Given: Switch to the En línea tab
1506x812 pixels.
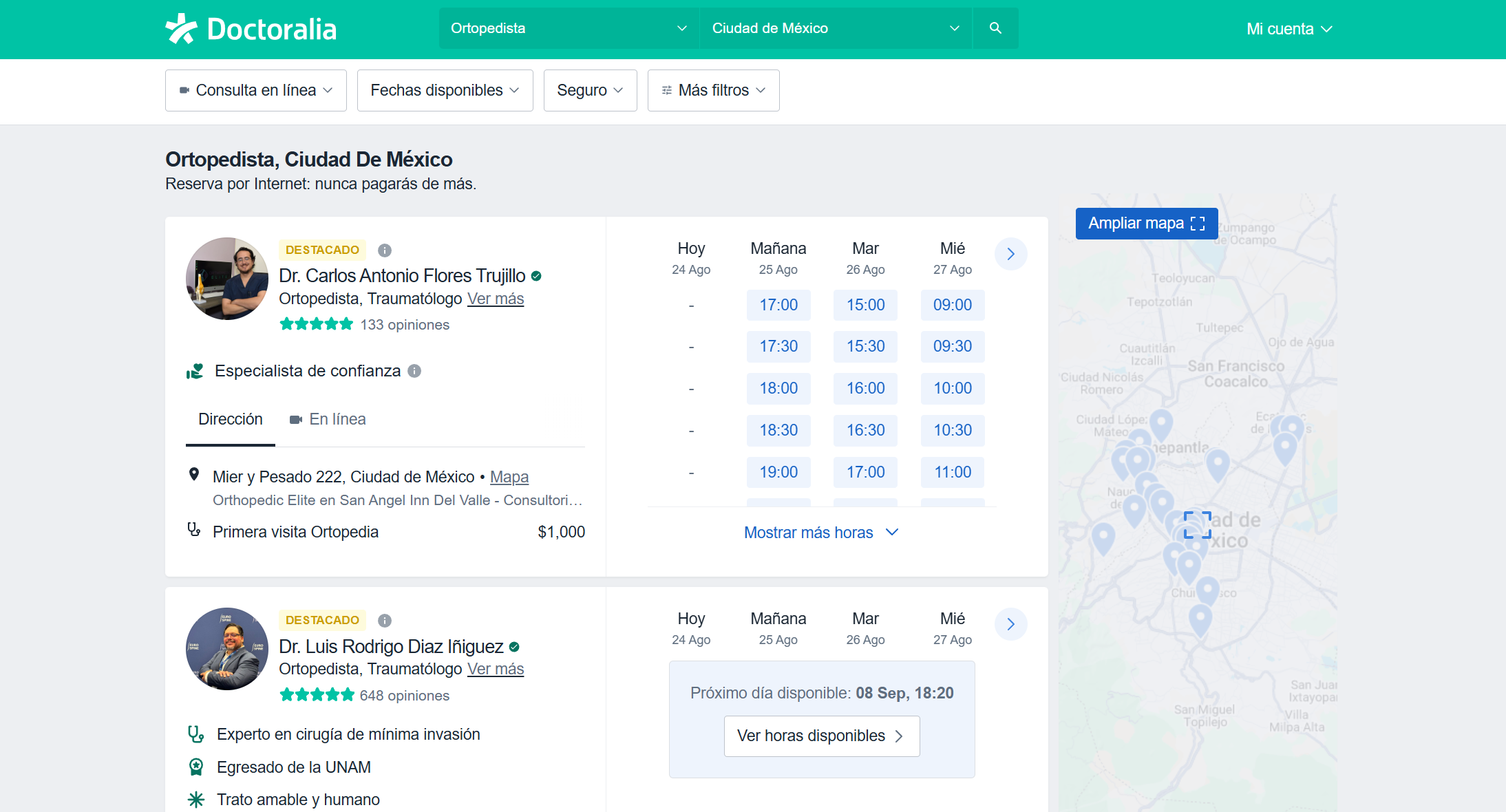Looking at the screenshot, I should tap(328, 419).
